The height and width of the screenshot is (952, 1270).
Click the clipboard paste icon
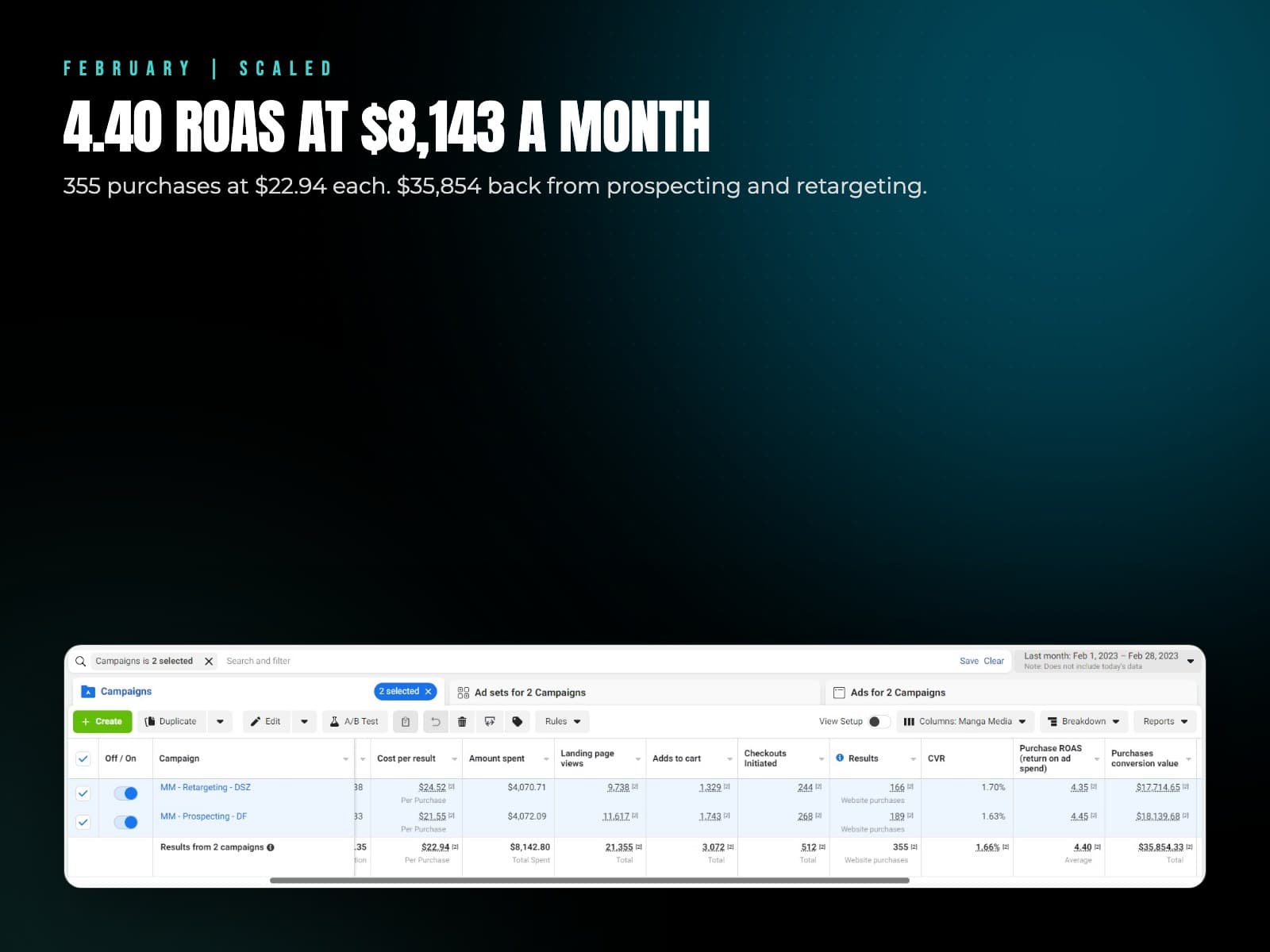(406, 721)
